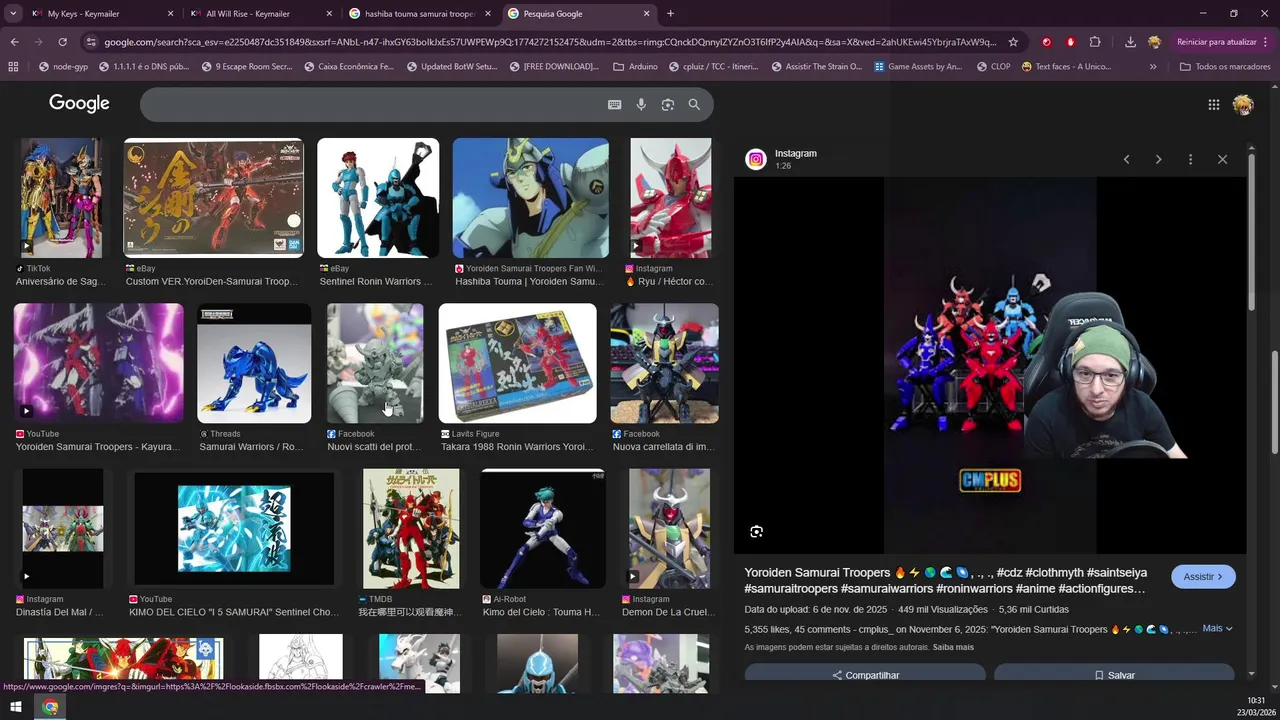
Task: Open the taskbar clock and date
Action: coord(1256,706)
